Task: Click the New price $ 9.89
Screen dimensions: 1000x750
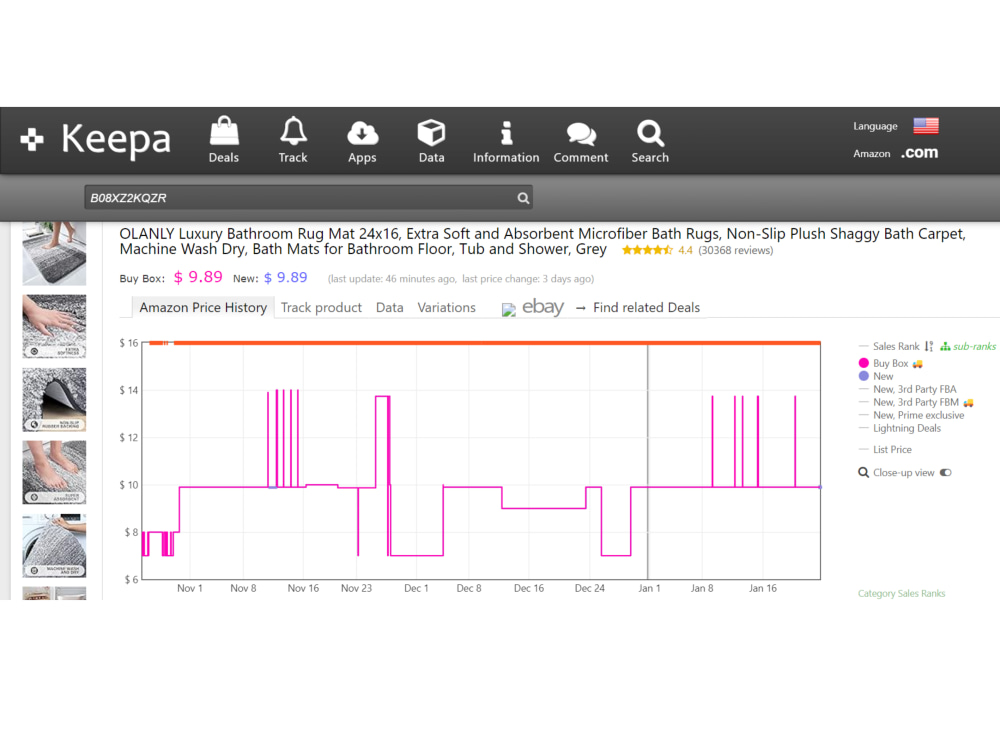Action: pos(286,277)
